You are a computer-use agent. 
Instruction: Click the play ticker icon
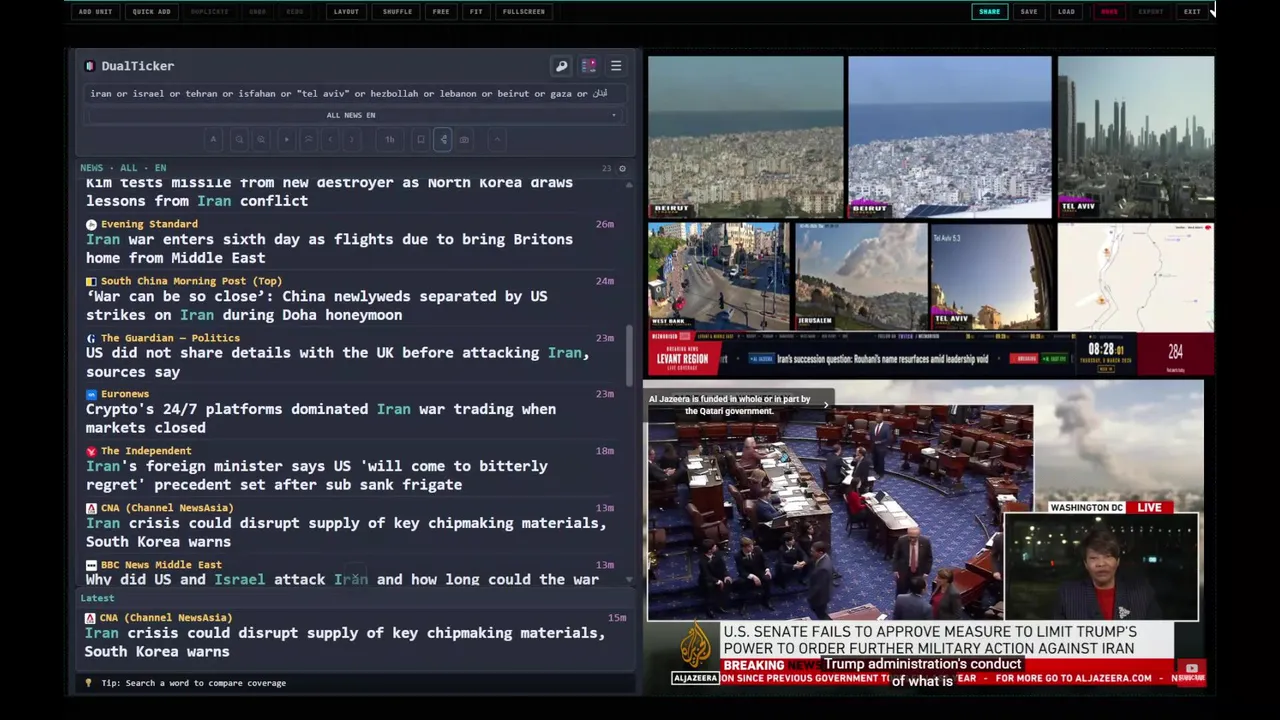coord(287,139)
